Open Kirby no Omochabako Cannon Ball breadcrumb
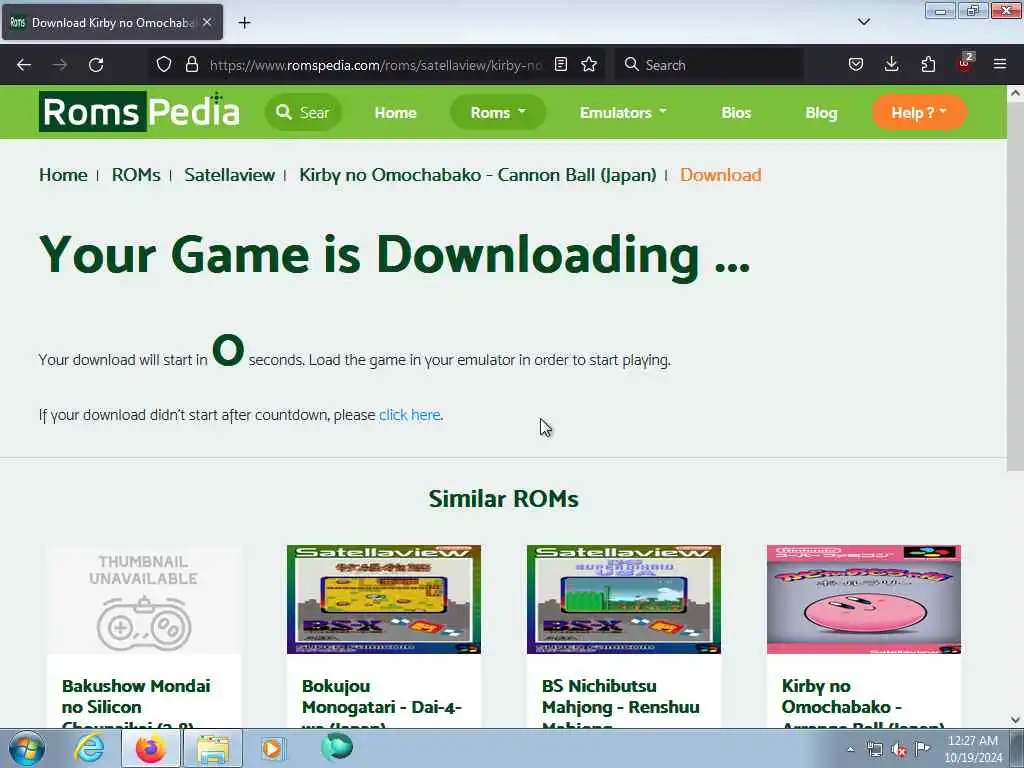Screen dimensions: 1024x768 (x=477, y=175)
